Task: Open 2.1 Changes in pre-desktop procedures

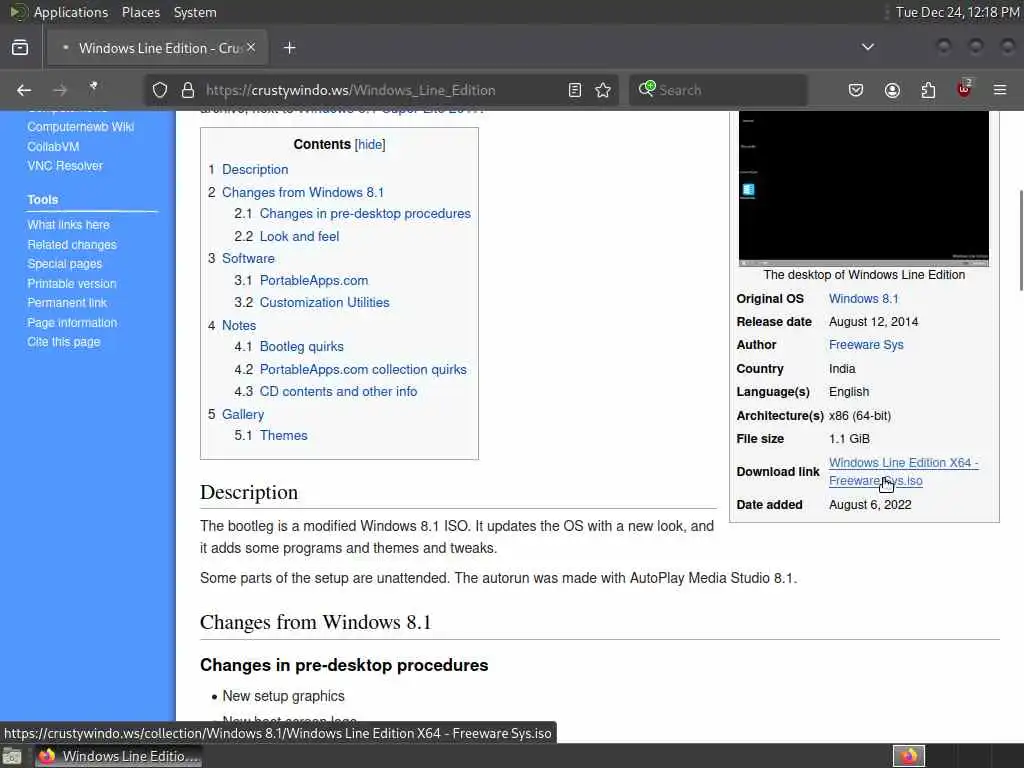Action: pos(365,214)
